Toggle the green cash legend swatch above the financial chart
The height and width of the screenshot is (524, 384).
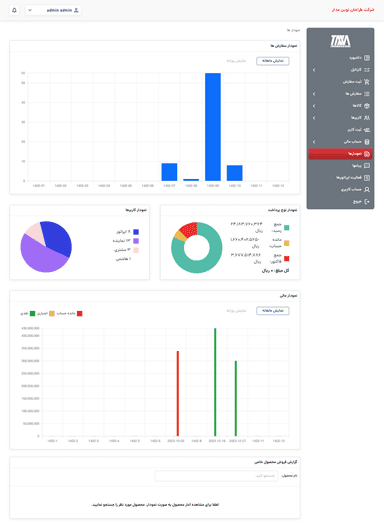[x=32, y=313]
